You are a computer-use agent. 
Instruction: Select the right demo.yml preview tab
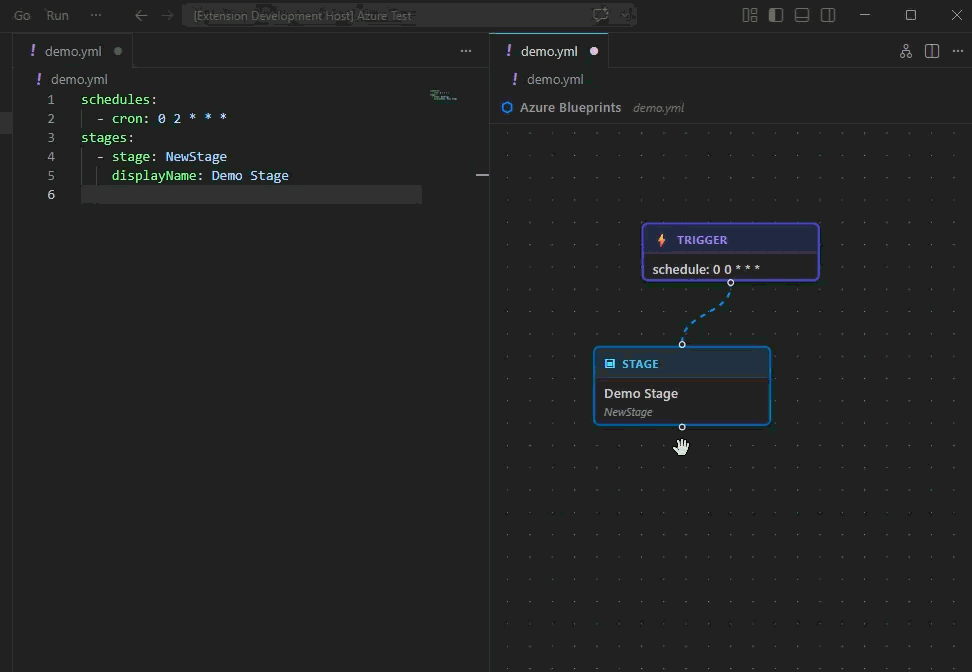coord(549,51)
